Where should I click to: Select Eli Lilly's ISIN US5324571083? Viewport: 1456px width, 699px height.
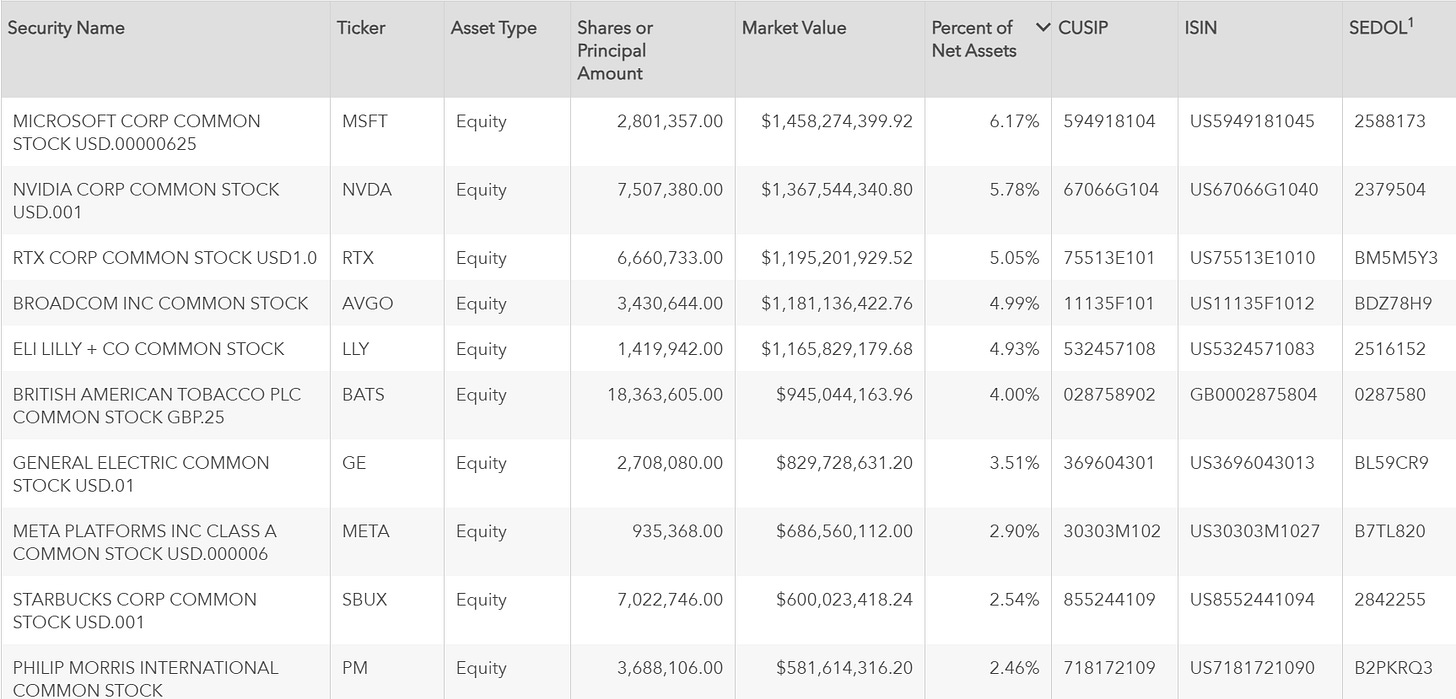tap(1252, 349)
